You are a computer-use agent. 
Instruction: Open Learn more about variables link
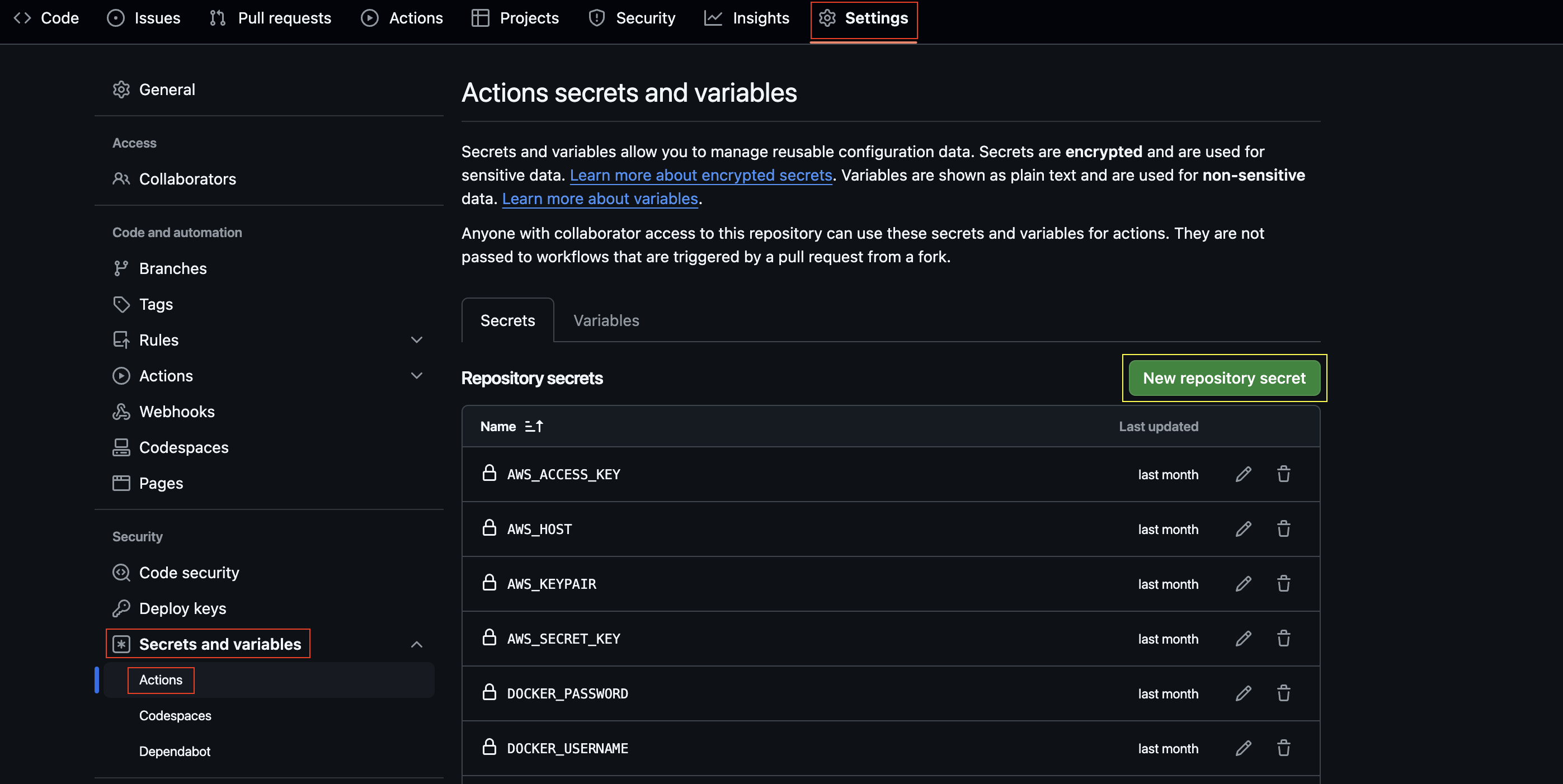600,199
